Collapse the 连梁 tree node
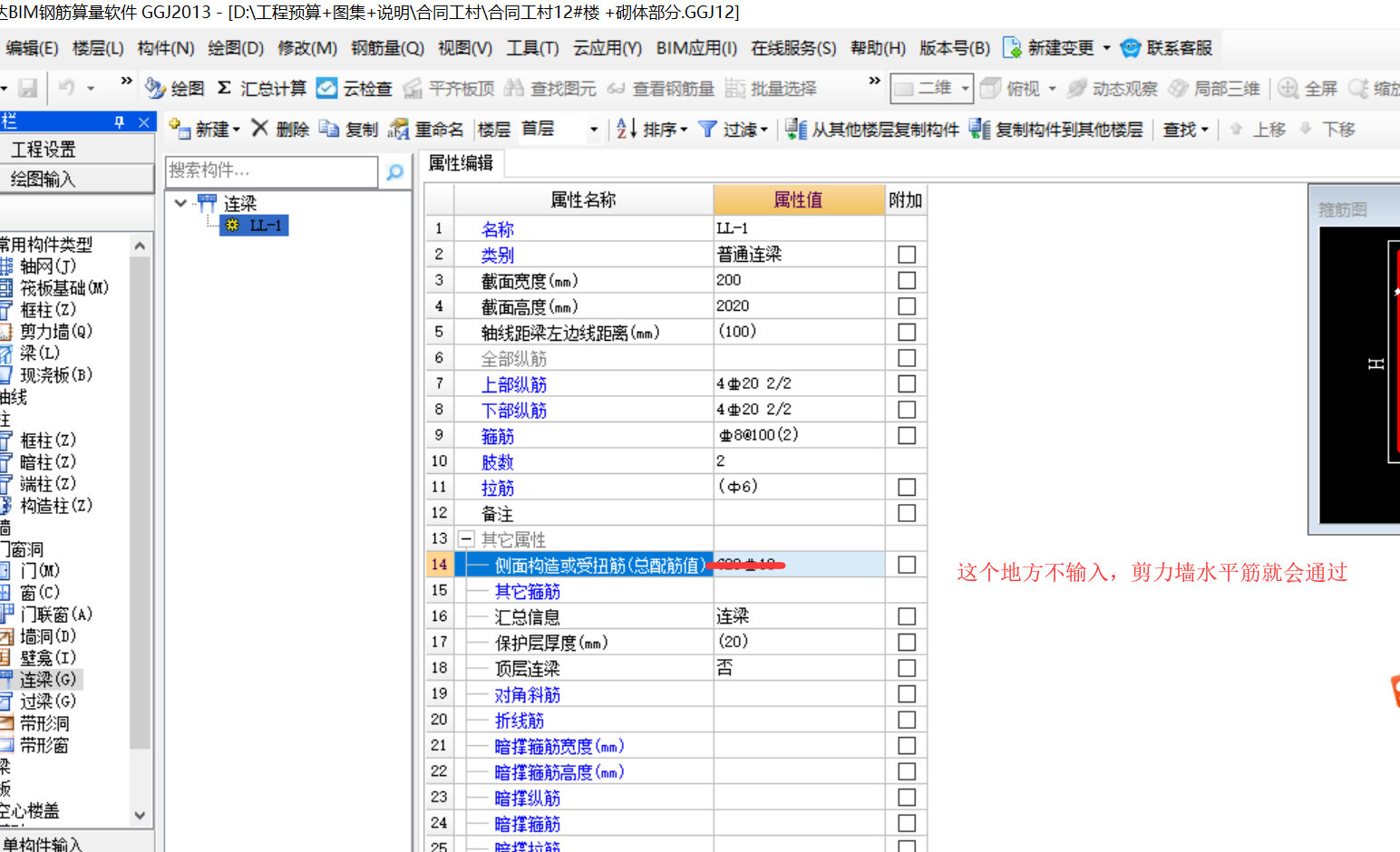The width and height of the screenshot is (1400, 852). coord(180,203)
